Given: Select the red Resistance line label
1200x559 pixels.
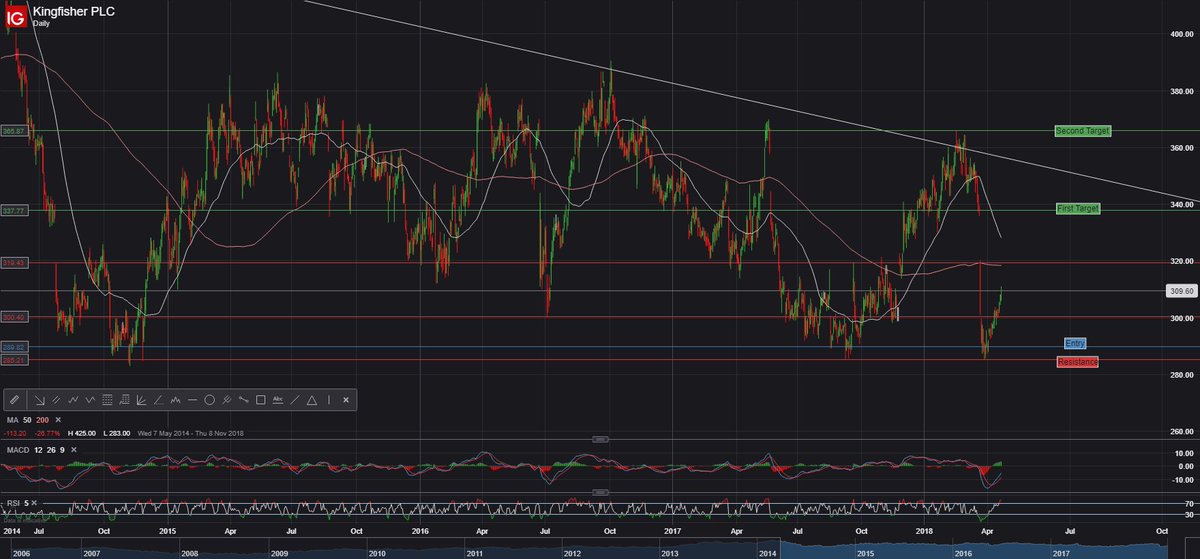Looking at the screenshot, I should tap(1077, 361).
